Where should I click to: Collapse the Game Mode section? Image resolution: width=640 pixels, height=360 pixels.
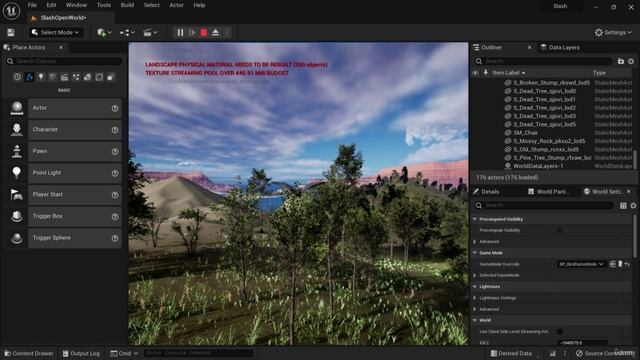475,253
